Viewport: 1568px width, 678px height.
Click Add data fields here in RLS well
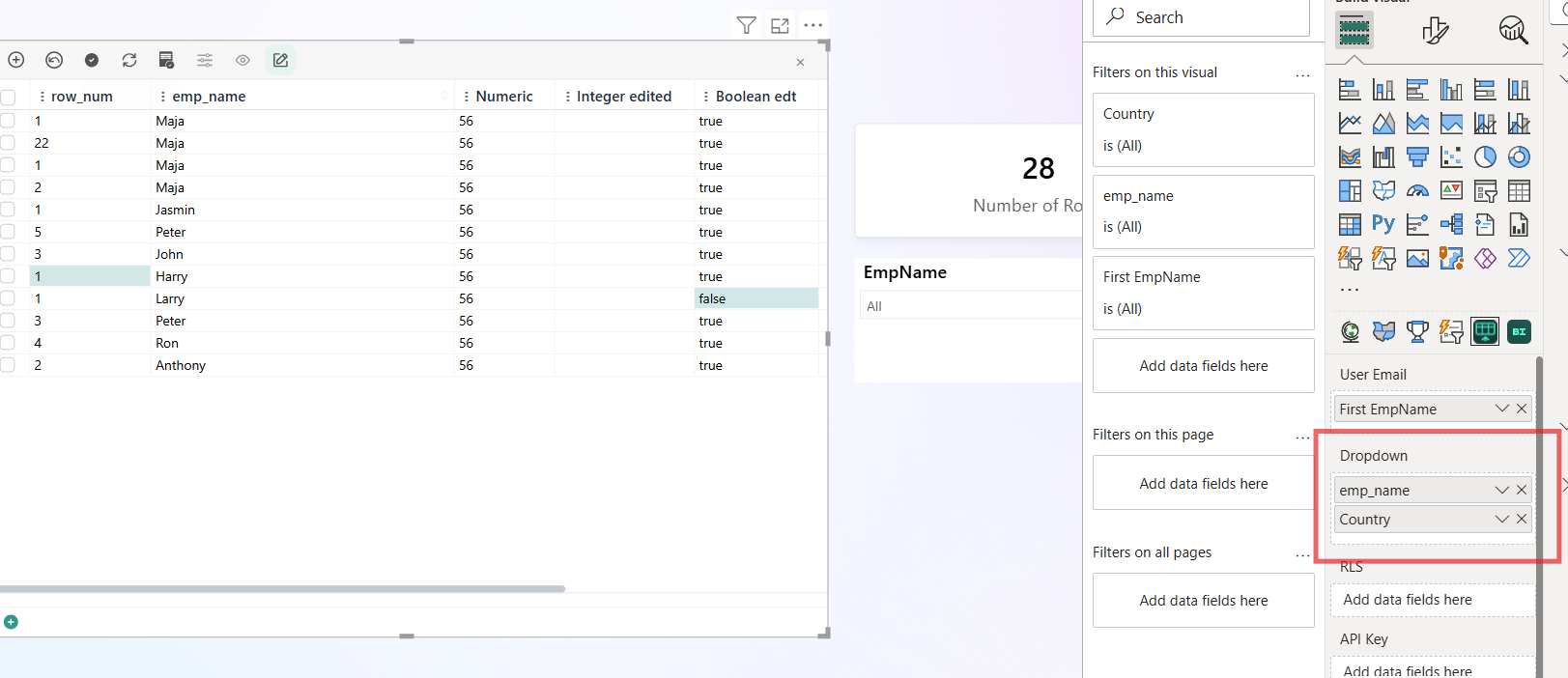pyautogui.click(x=1433, y=600)
